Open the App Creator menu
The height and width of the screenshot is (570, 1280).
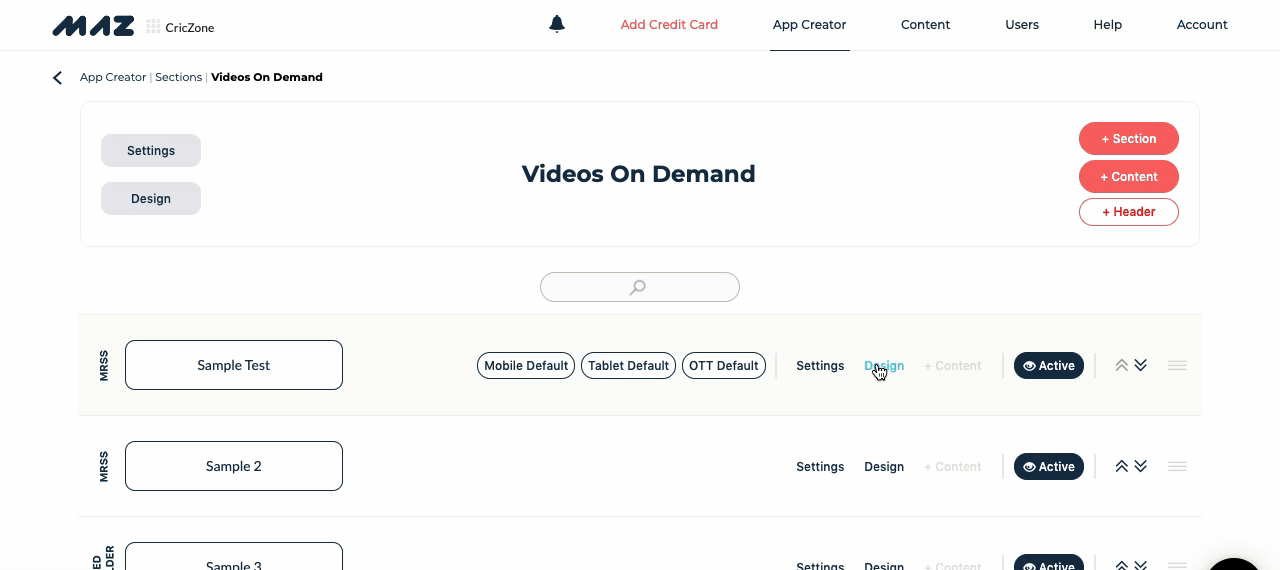tap(809, 24)
